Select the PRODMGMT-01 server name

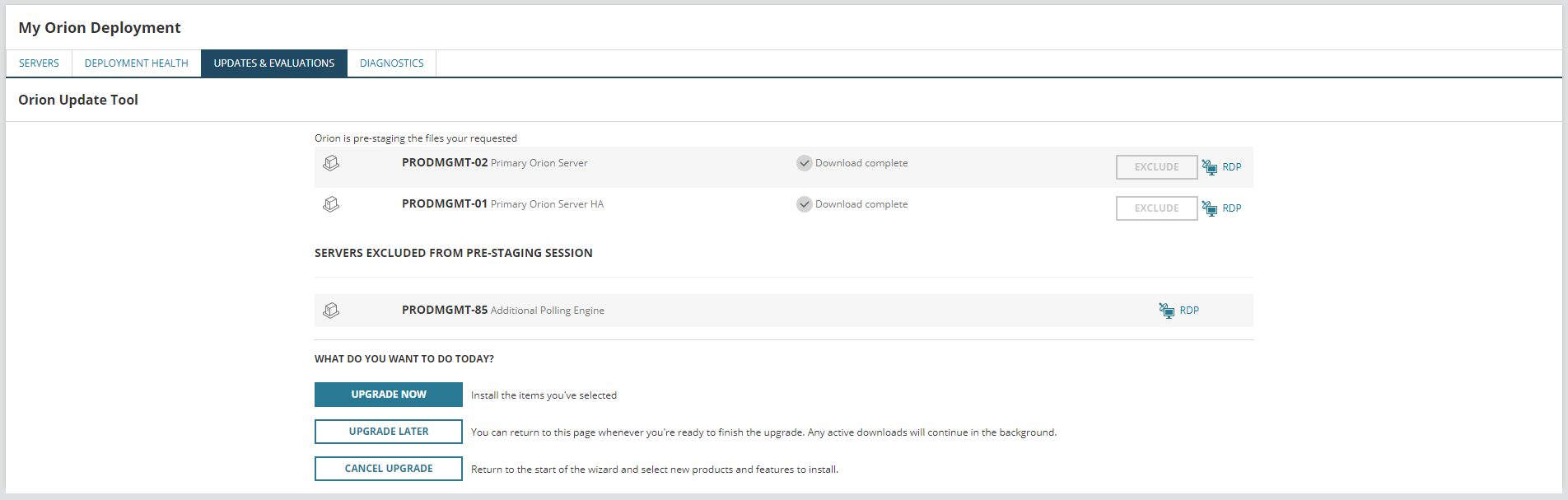click(x=445, y=204)
